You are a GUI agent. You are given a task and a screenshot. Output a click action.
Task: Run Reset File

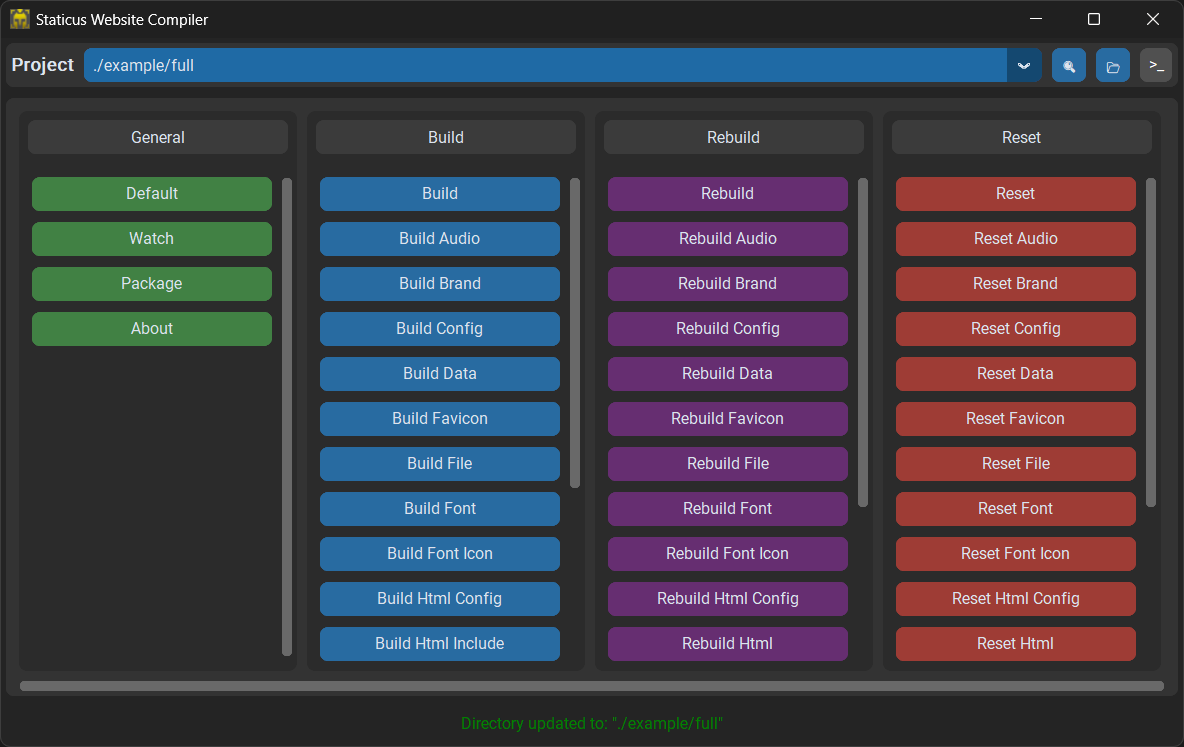pyautogui.click(x=1016, y=464)
